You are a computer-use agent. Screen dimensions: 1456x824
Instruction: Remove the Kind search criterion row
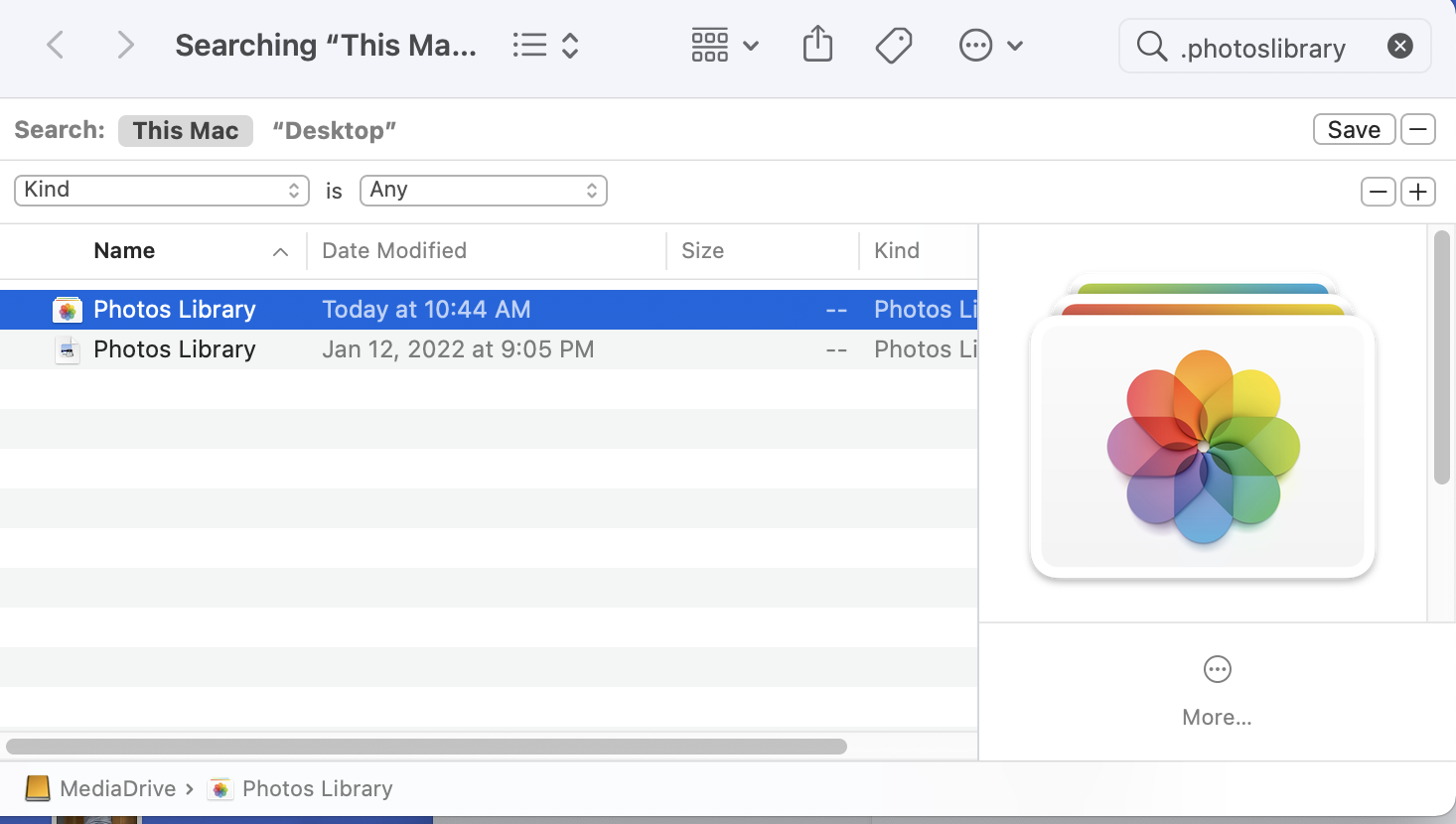1378,192
